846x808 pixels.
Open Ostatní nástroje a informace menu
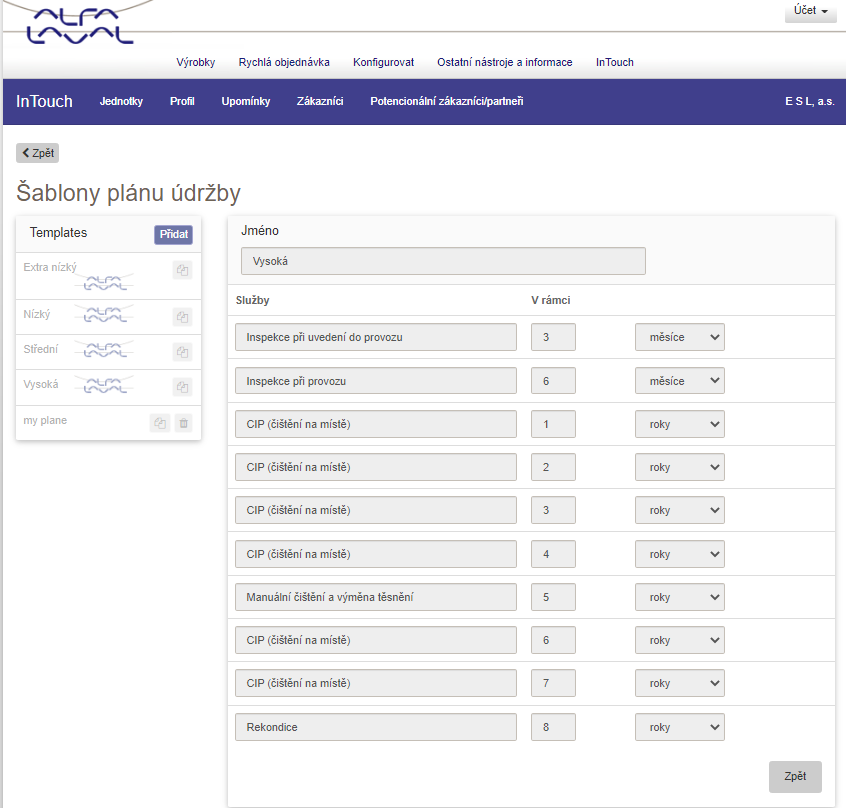click(504, 62)
